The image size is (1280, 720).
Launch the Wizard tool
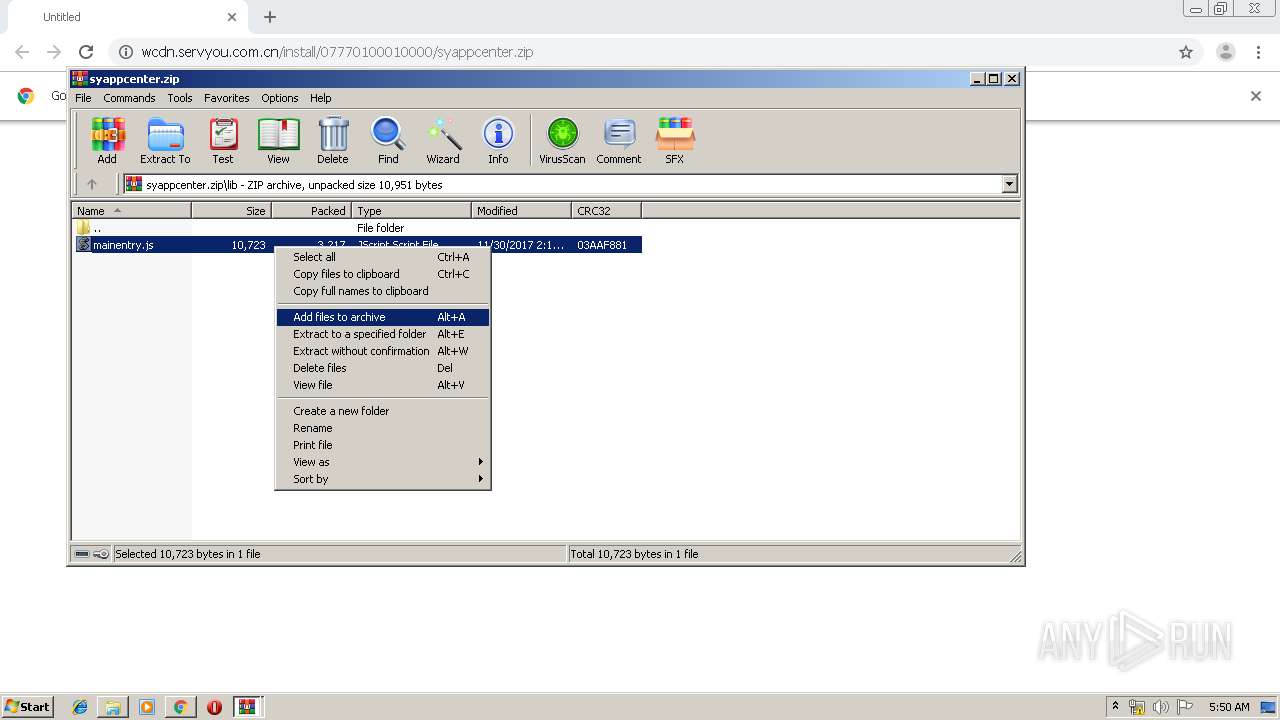443,140
